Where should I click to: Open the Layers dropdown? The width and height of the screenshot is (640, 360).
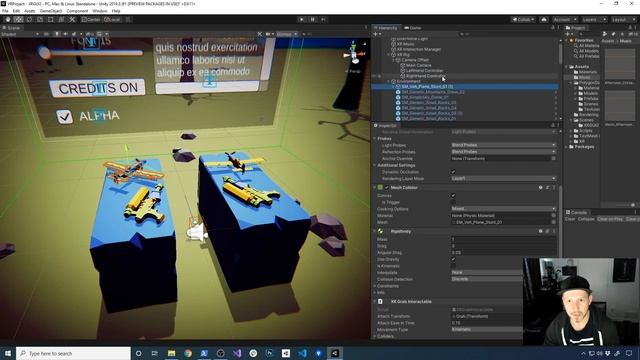(x=593, y=20)
